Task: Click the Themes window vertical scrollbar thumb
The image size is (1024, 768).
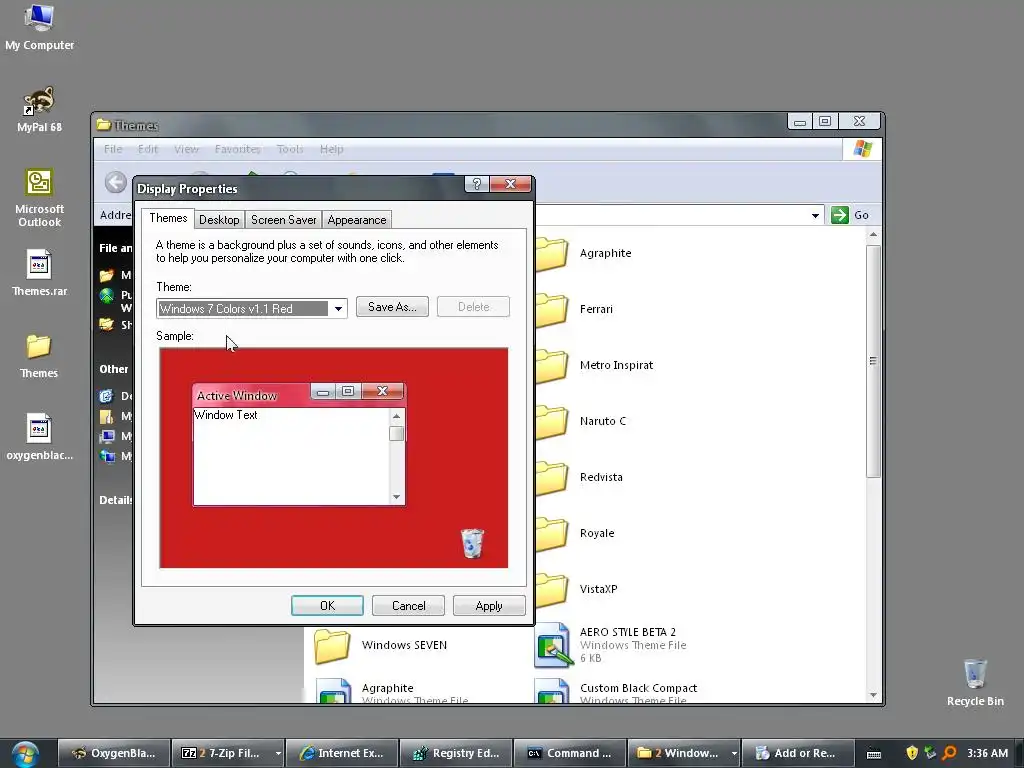Action: (x=873, y=361)
